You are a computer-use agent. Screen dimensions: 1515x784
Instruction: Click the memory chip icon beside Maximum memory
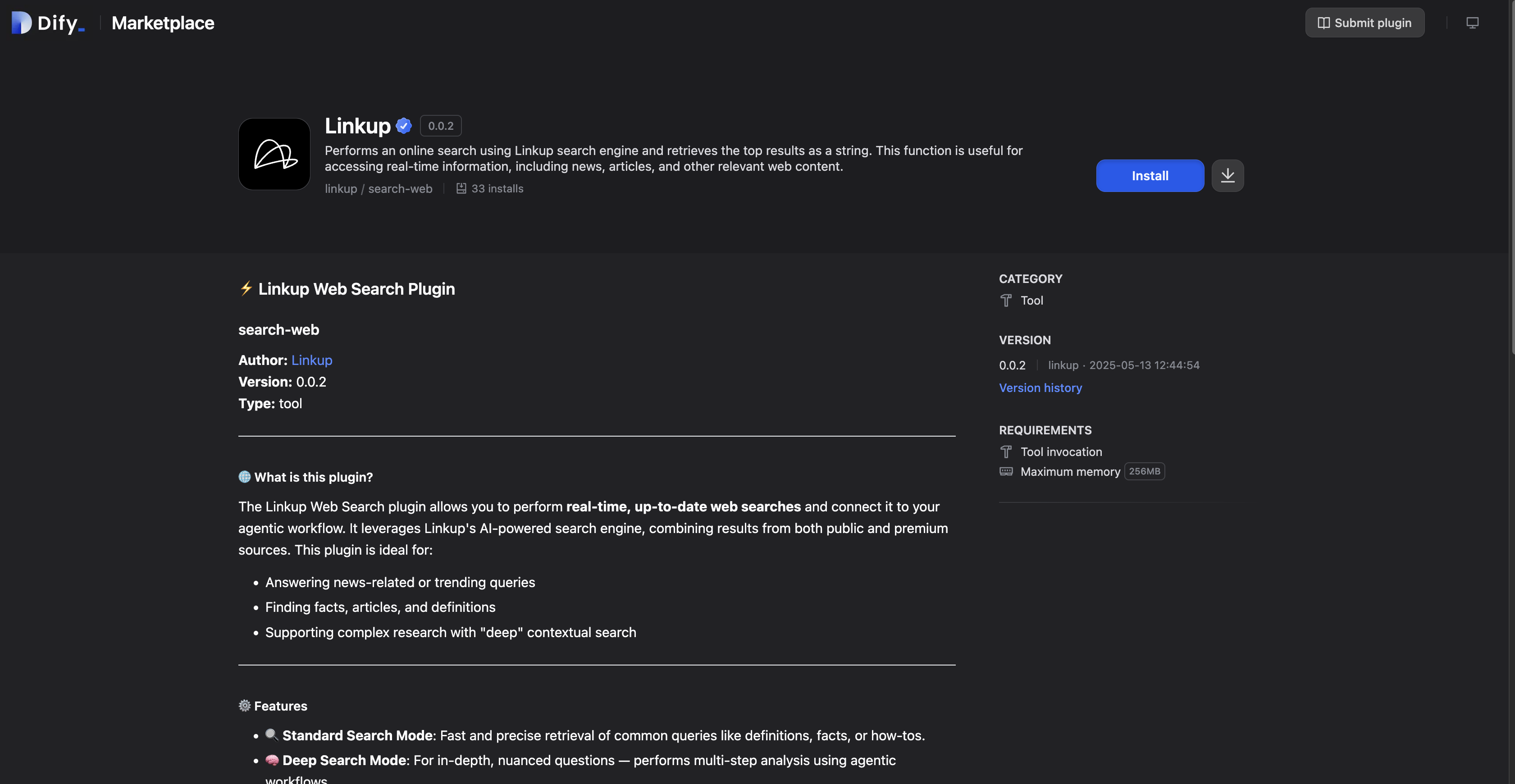[x=1006, y=472]
